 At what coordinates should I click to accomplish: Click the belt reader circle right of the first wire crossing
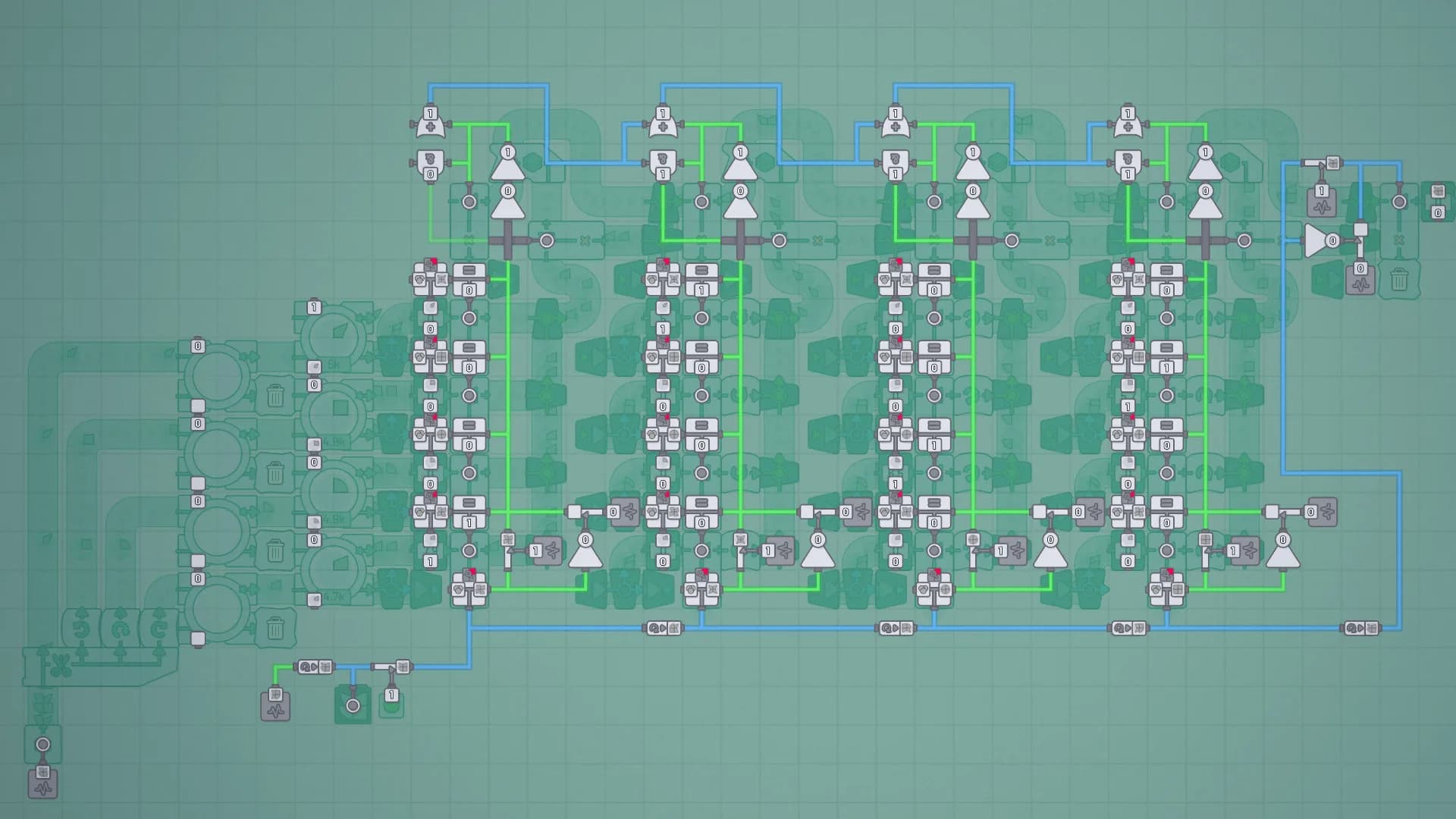point(547,240)
